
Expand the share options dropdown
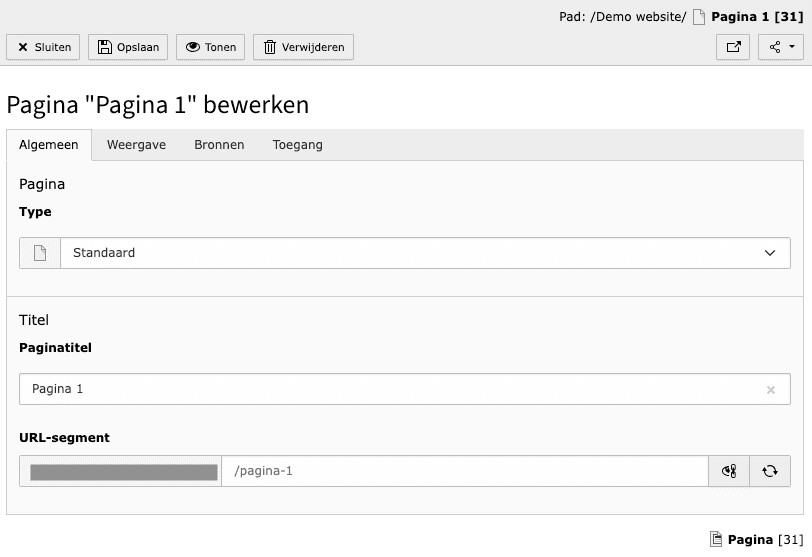[781, 47]
